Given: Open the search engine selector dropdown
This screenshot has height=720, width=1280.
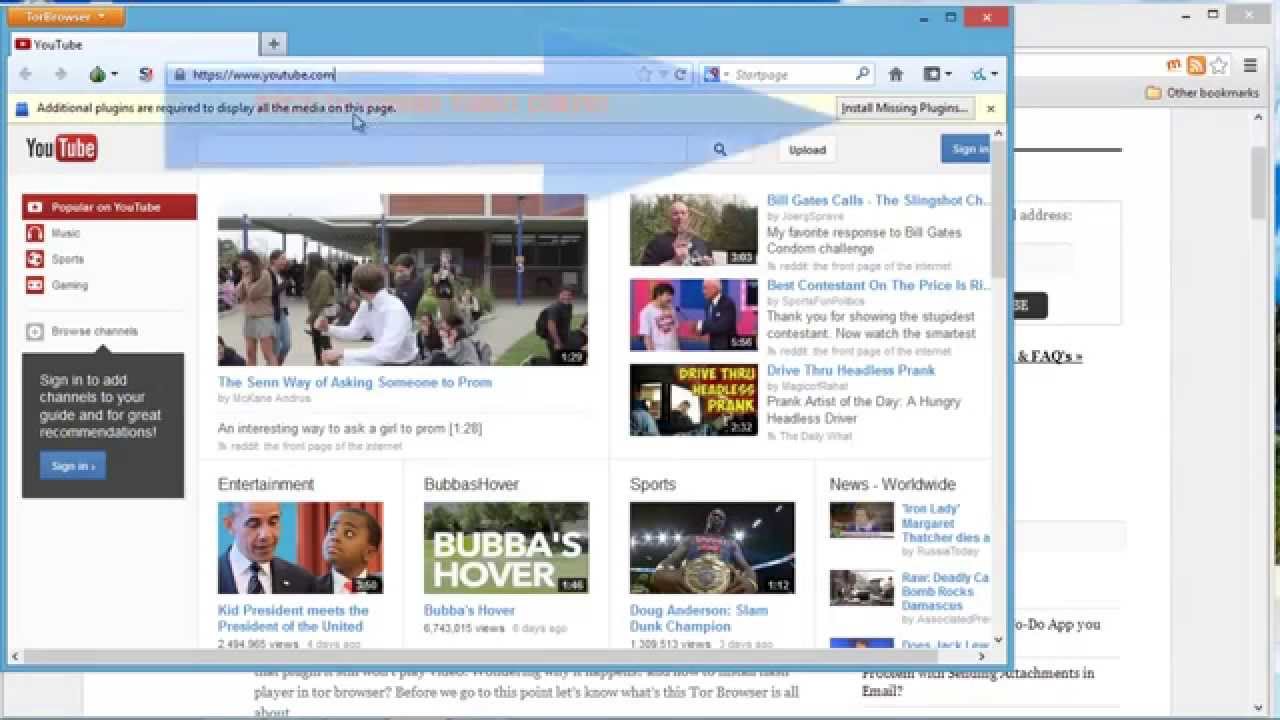Looking at the screenshot, I should (716, 74).
